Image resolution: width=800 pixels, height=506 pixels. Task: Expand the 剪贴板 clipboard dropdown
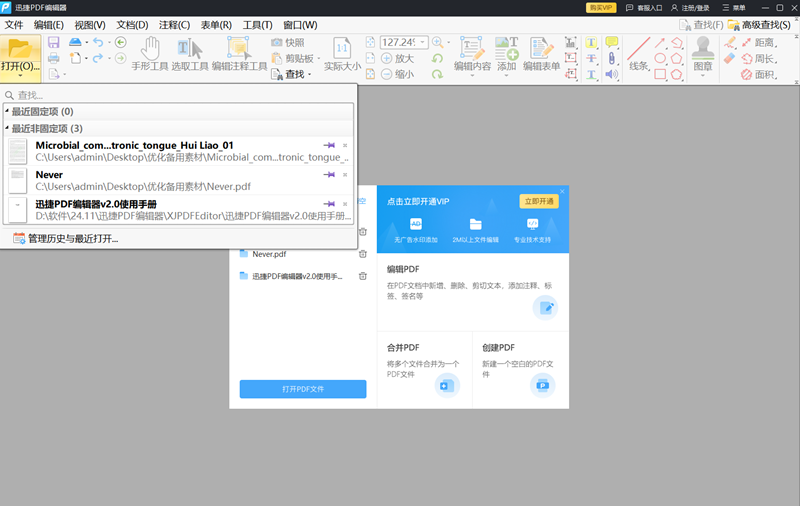pos(319,59)
